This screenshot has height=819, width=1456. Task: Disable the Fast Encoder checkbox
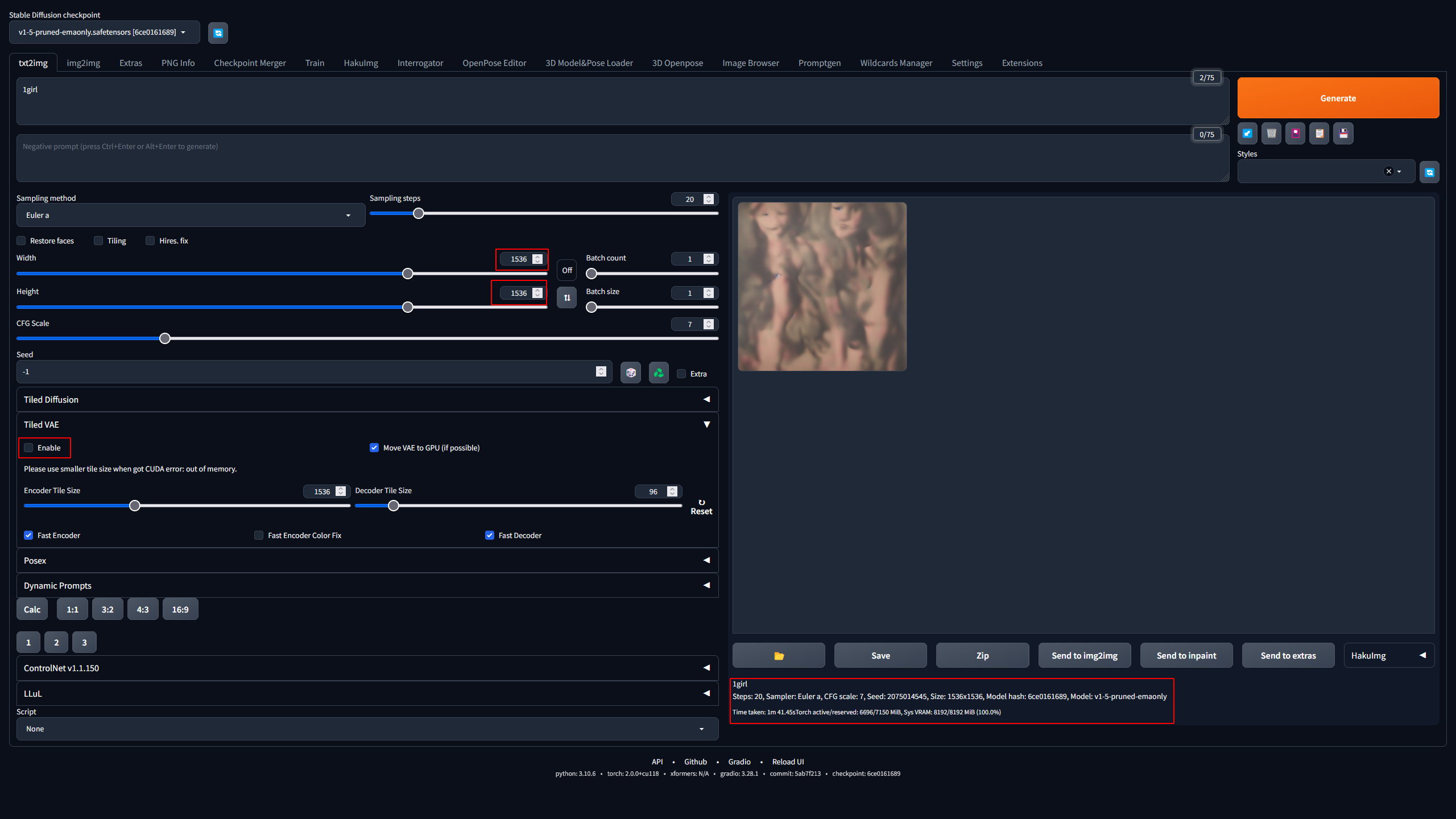[x=28, y=535]
